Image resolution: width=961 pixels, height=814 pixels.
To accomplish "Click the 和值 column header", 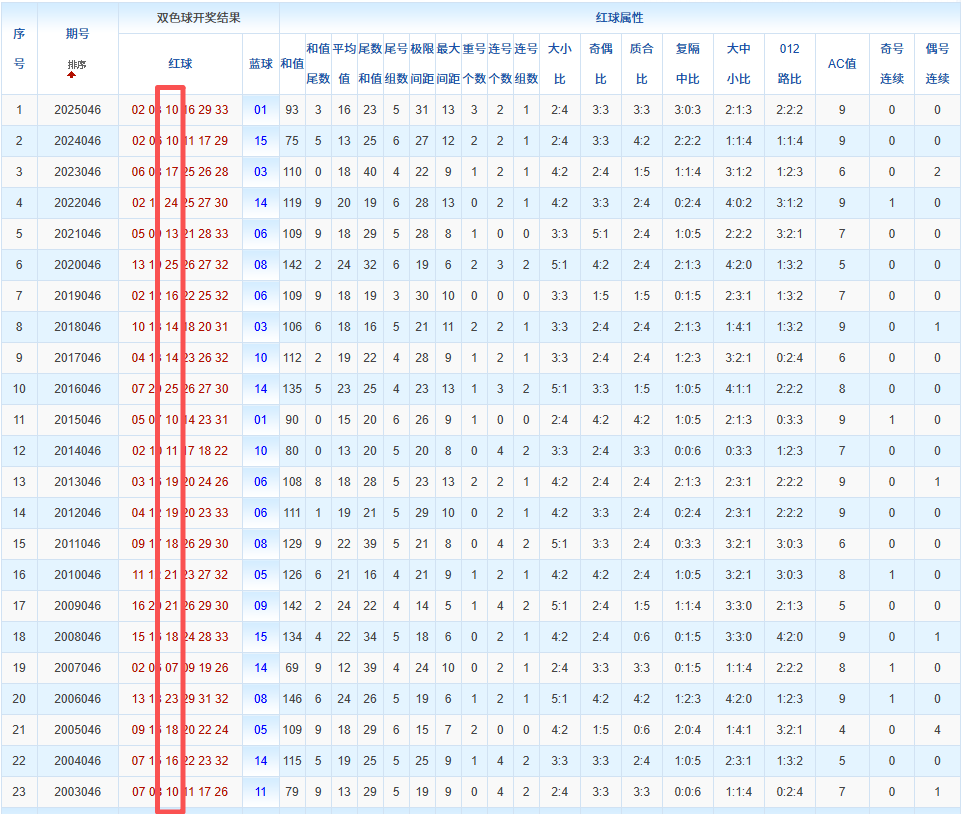I will pyautogui.click(x=292, y=64).
